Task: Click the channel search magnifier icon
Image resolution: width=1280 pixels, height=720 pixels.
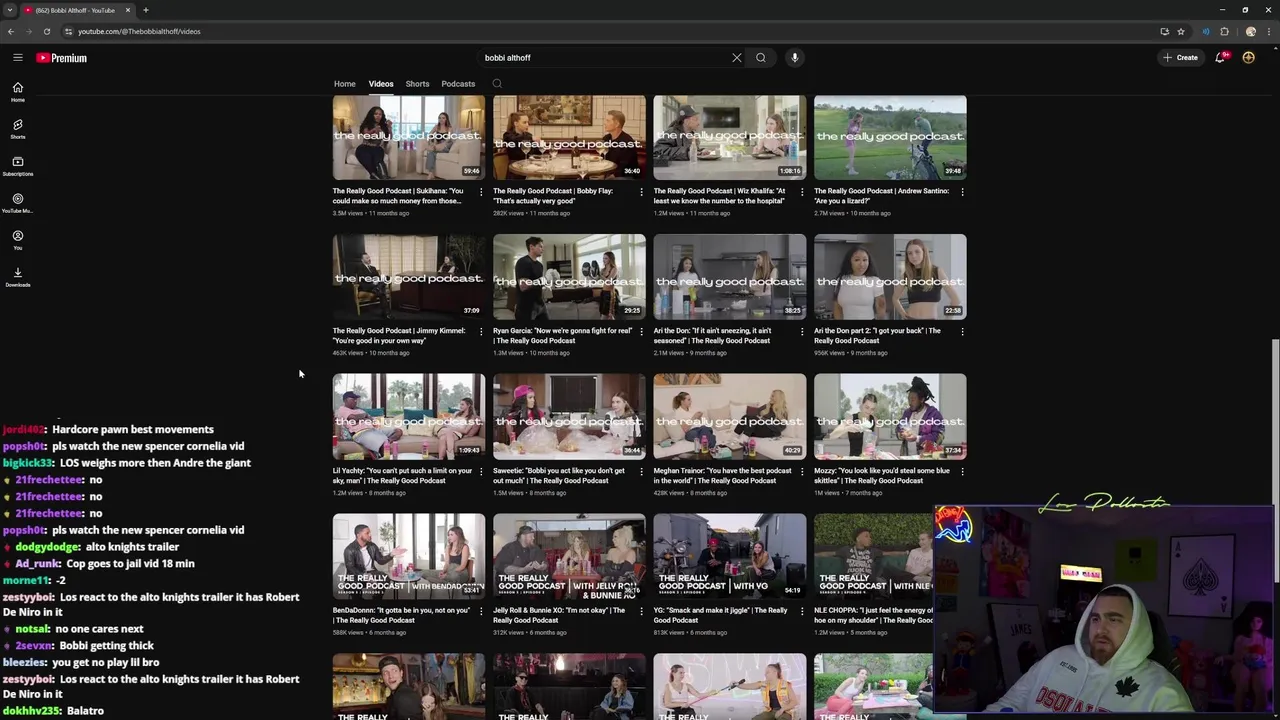Action: 497,84
